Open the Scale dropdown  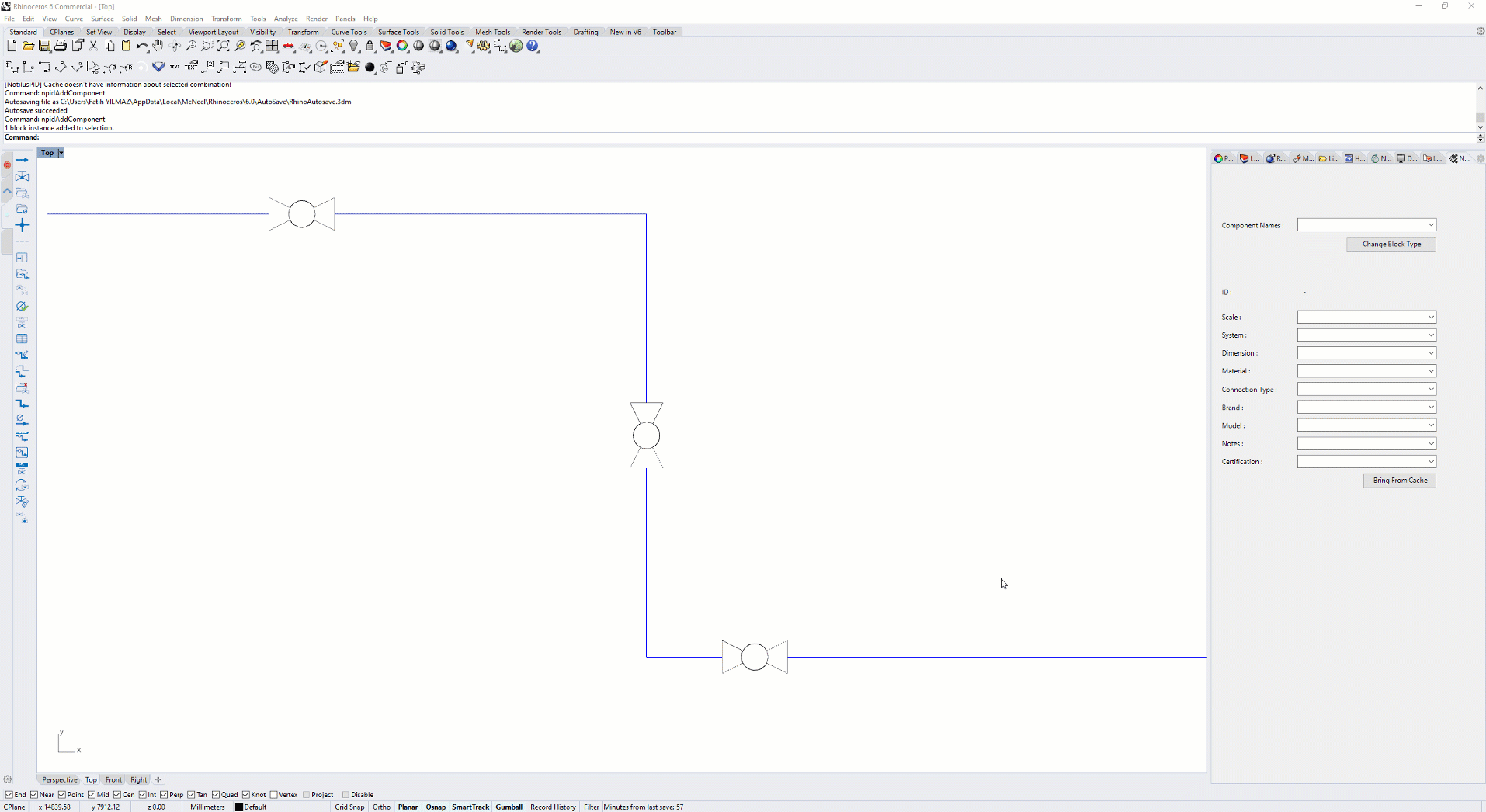pyautogui.click(x=1366, y=317)
